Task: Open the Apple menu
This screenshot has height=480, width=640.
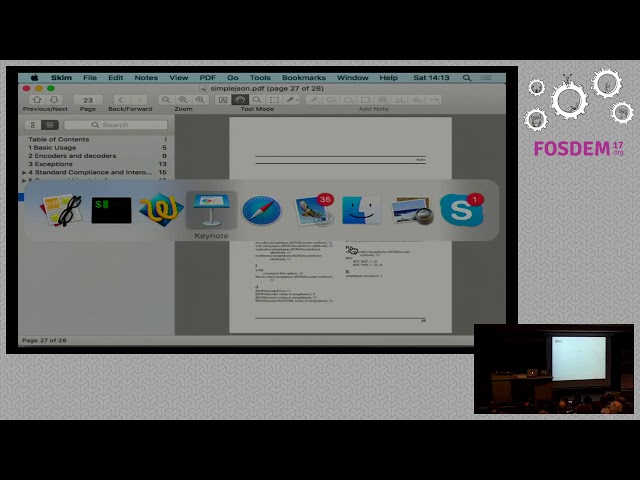Action: (x=35, y=78)
